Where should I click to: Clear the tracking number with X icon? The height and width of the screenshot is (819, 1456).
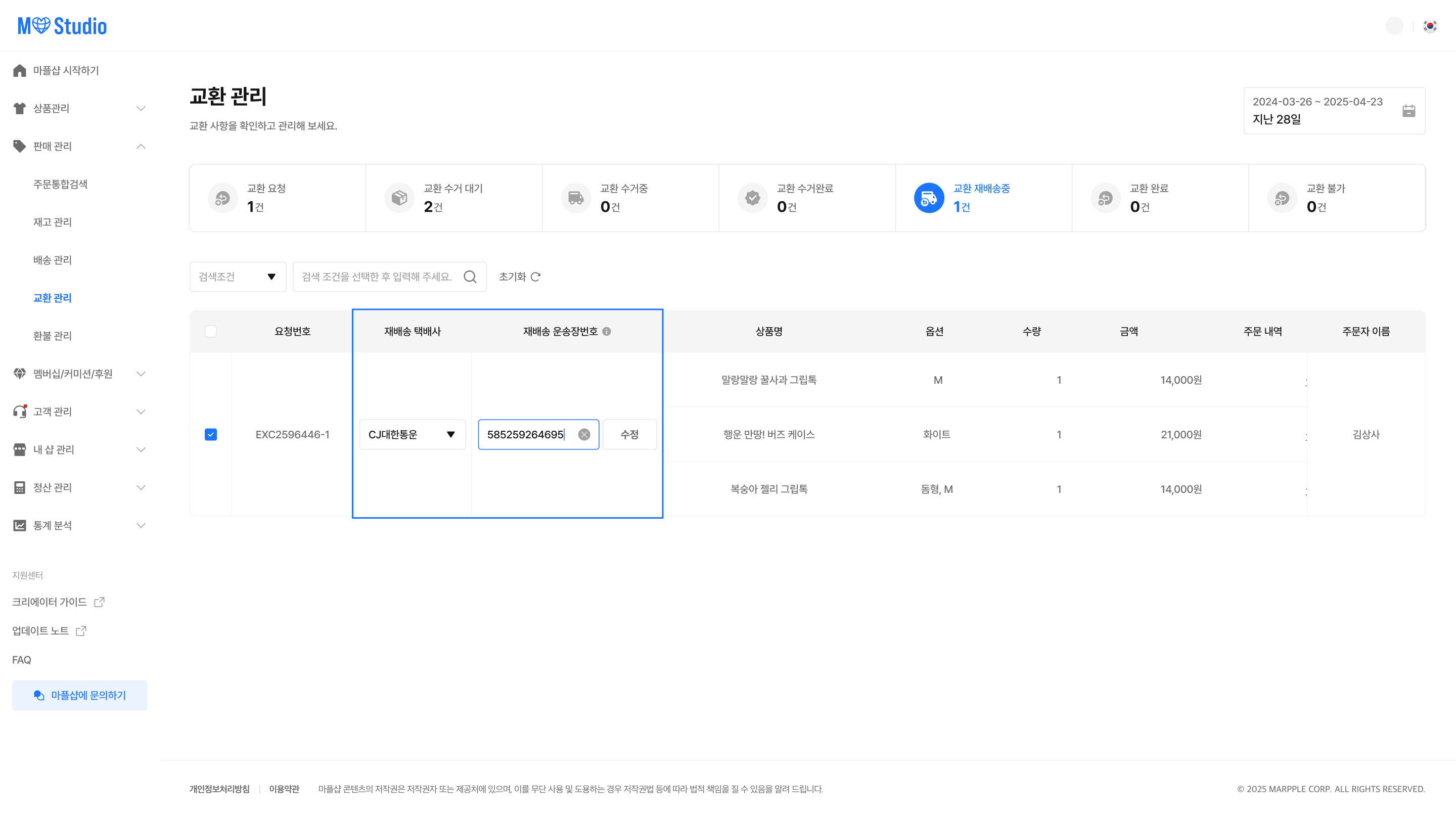(x=584, y=434)
